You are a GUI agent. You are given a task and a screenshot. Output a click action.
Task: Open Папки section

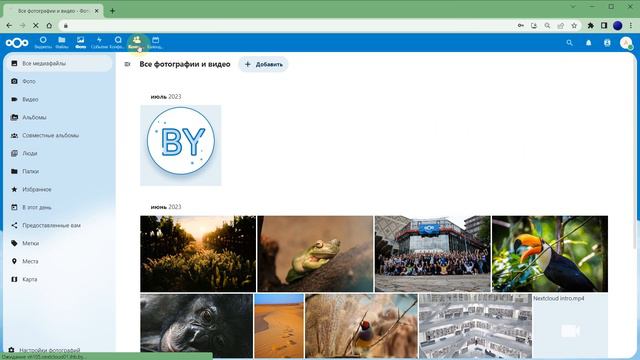pyautogui.click(x=59, y=171)
